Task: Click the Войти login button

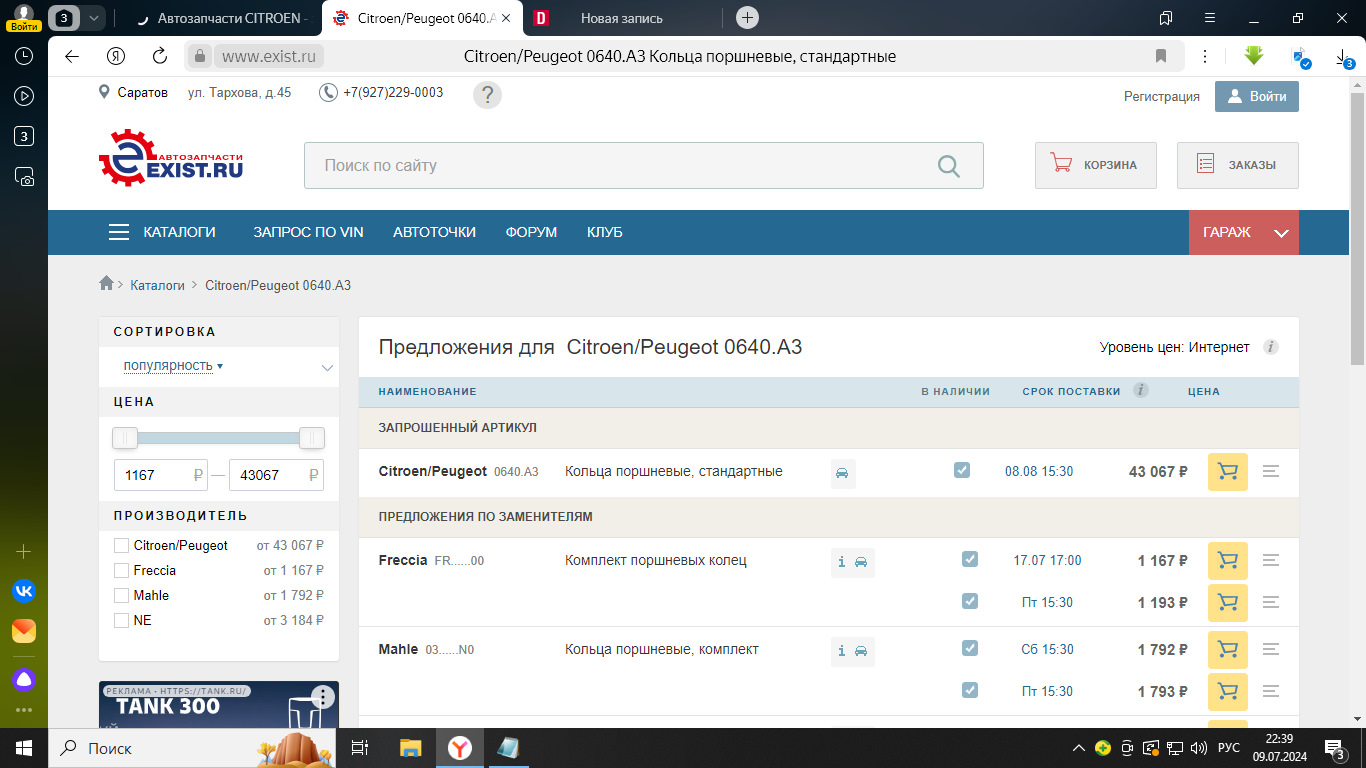Action: tap(1257, 96)
